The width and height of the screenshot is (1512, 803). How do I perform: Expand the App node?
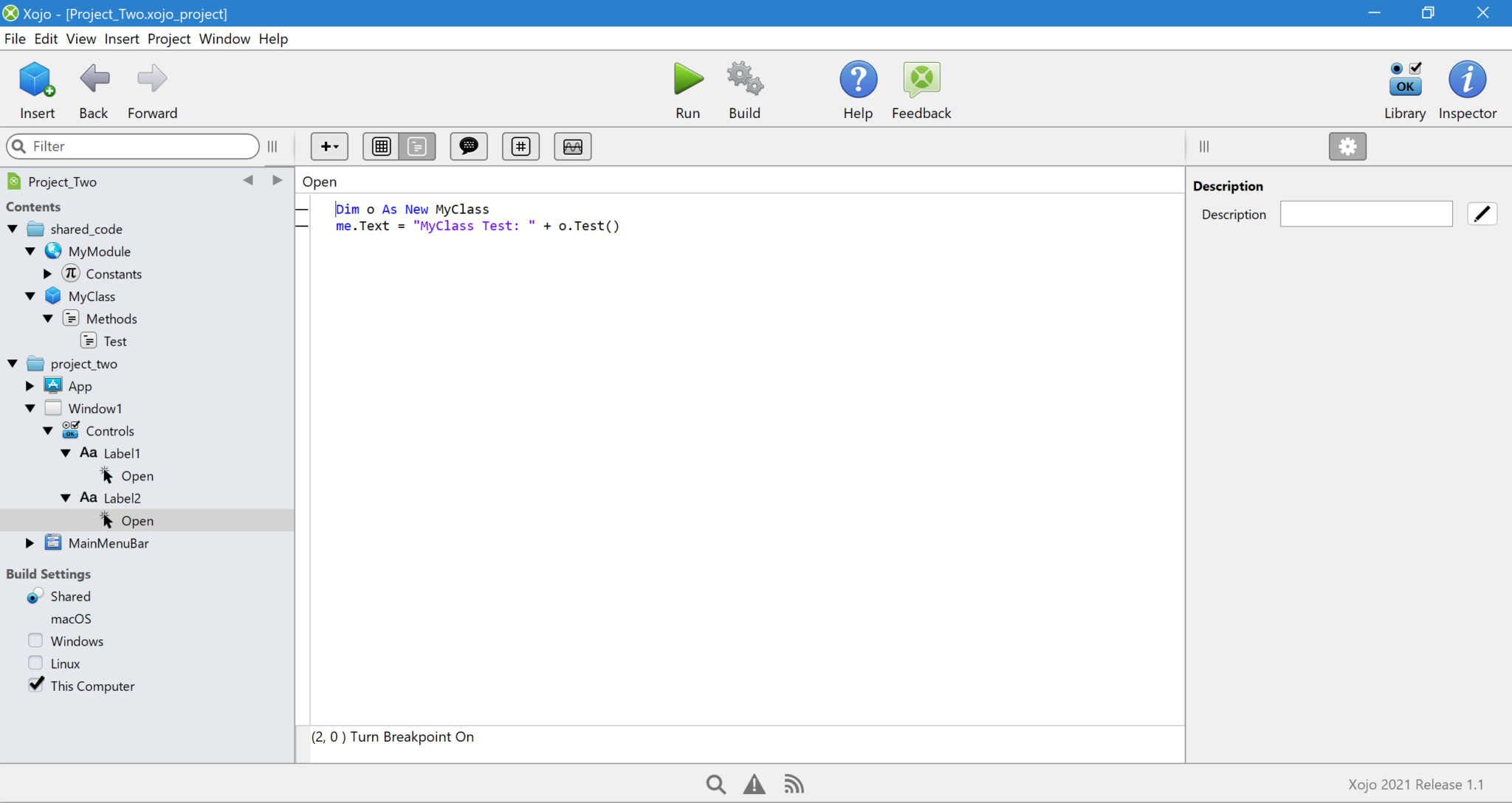[30, 386]
